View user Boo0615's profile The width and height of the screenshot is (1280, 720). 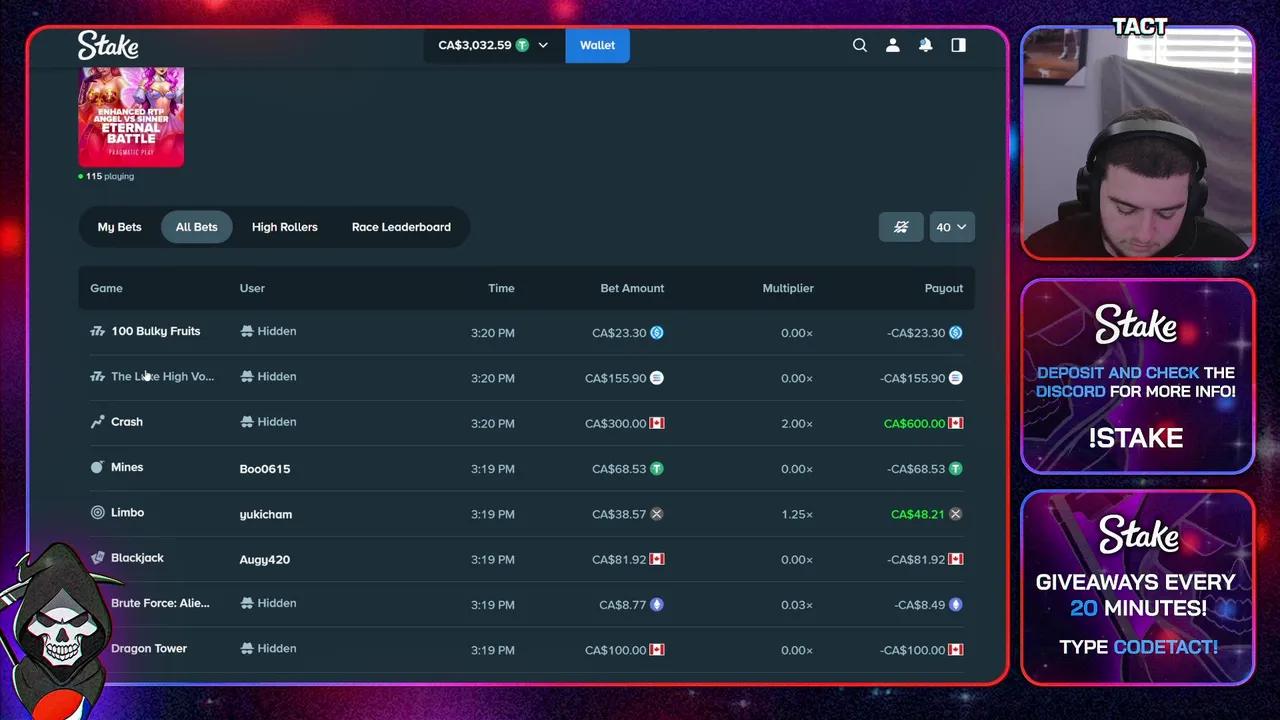click(x=265, y=469)
